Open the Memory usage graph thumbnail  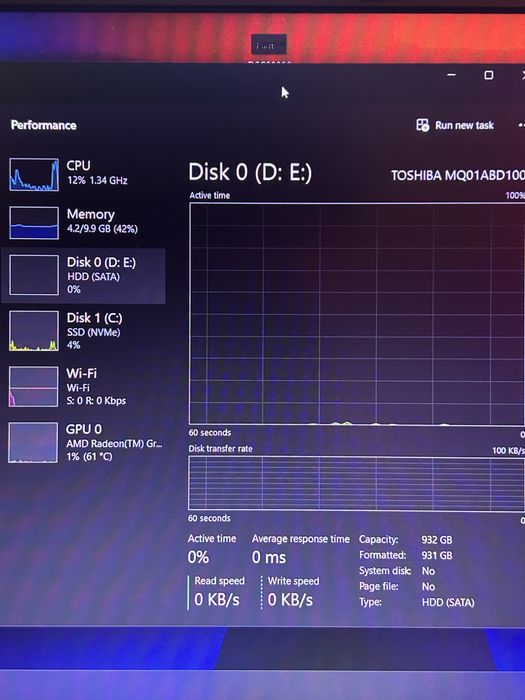click(34, 223)
